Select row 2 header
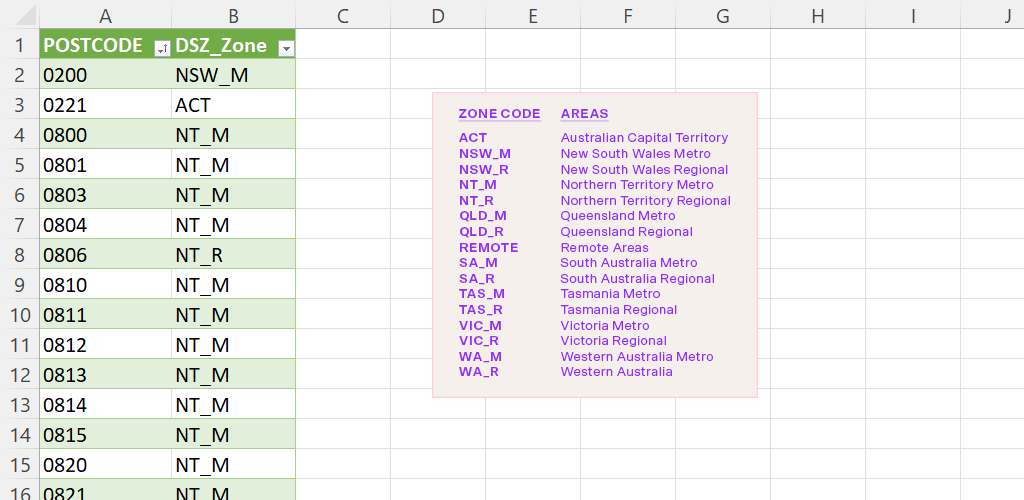Image resolution: width=1024 pixels, height=500 pixels. (x=20, y=75)
